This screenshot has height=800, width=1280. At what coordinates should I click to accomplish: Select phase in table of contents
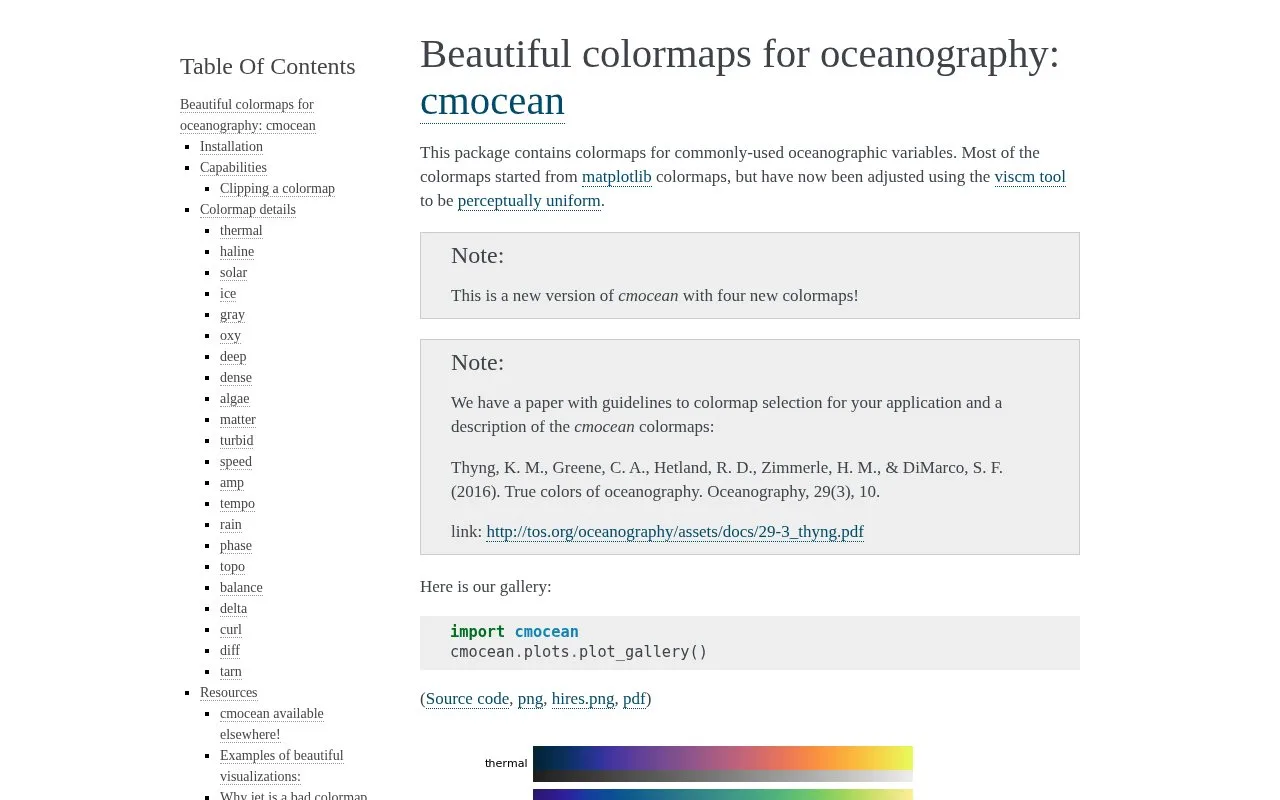pos(236,546)
